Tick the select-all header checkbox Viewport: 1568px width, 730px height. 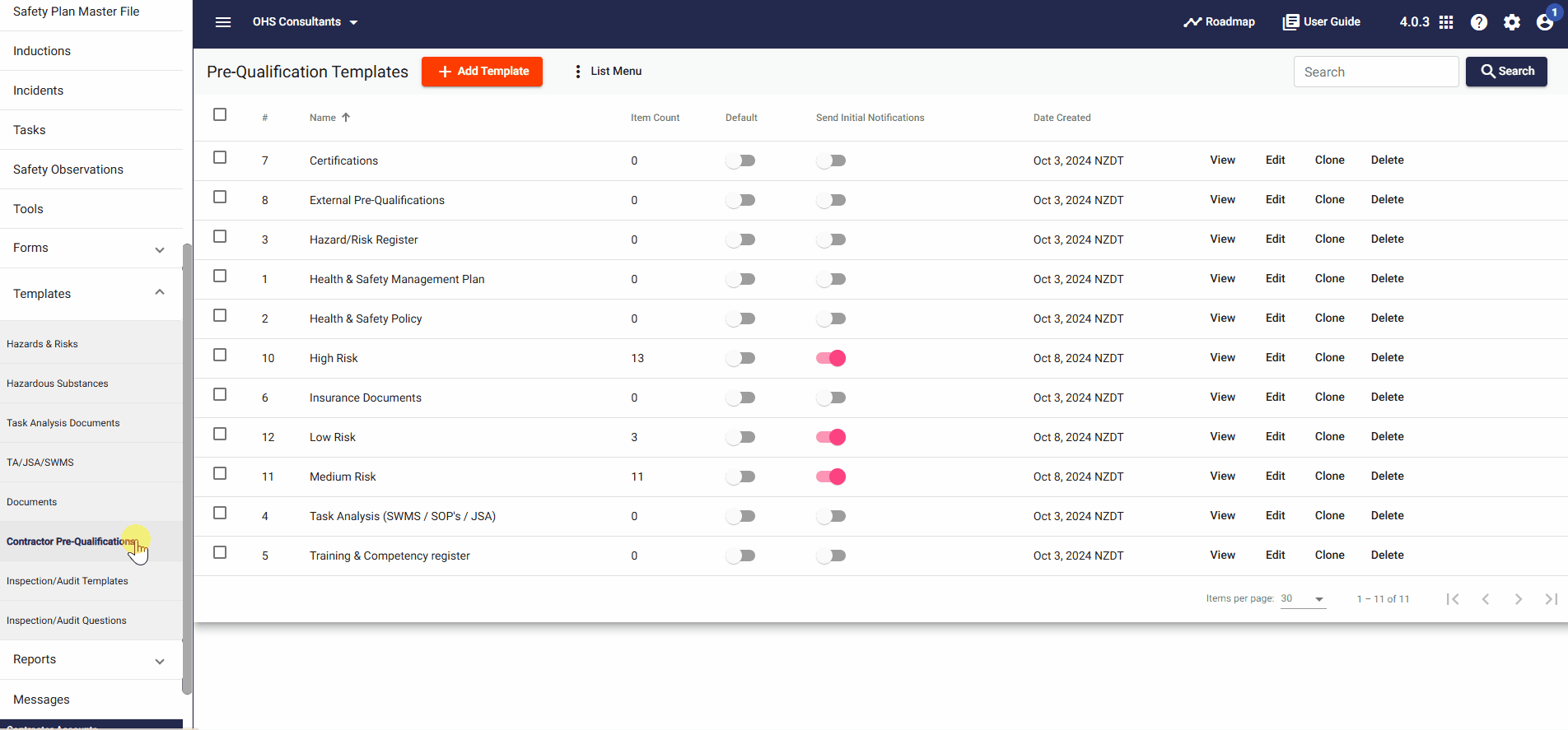pos(220,114)
